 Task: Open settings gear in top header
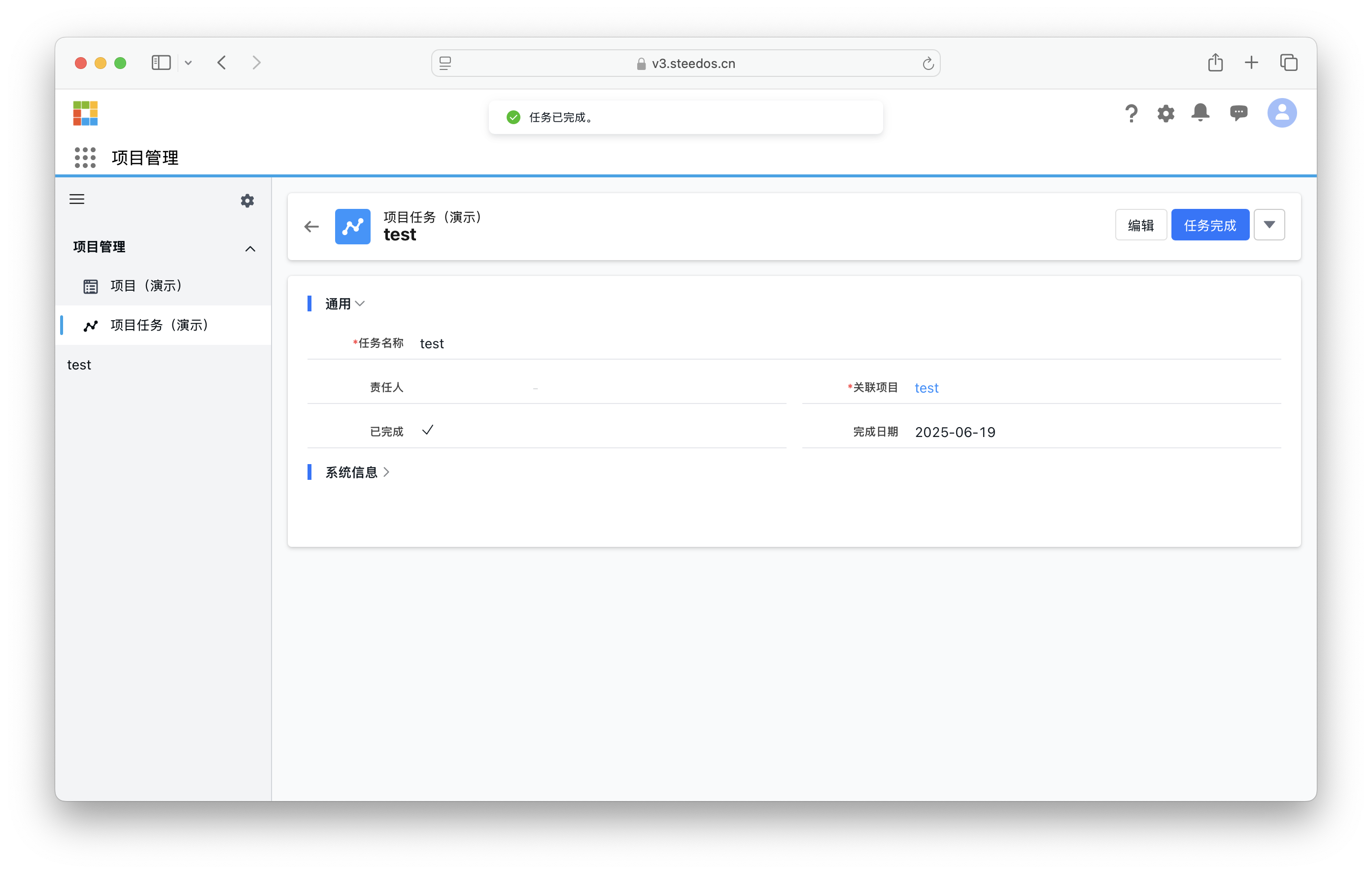1166,113
